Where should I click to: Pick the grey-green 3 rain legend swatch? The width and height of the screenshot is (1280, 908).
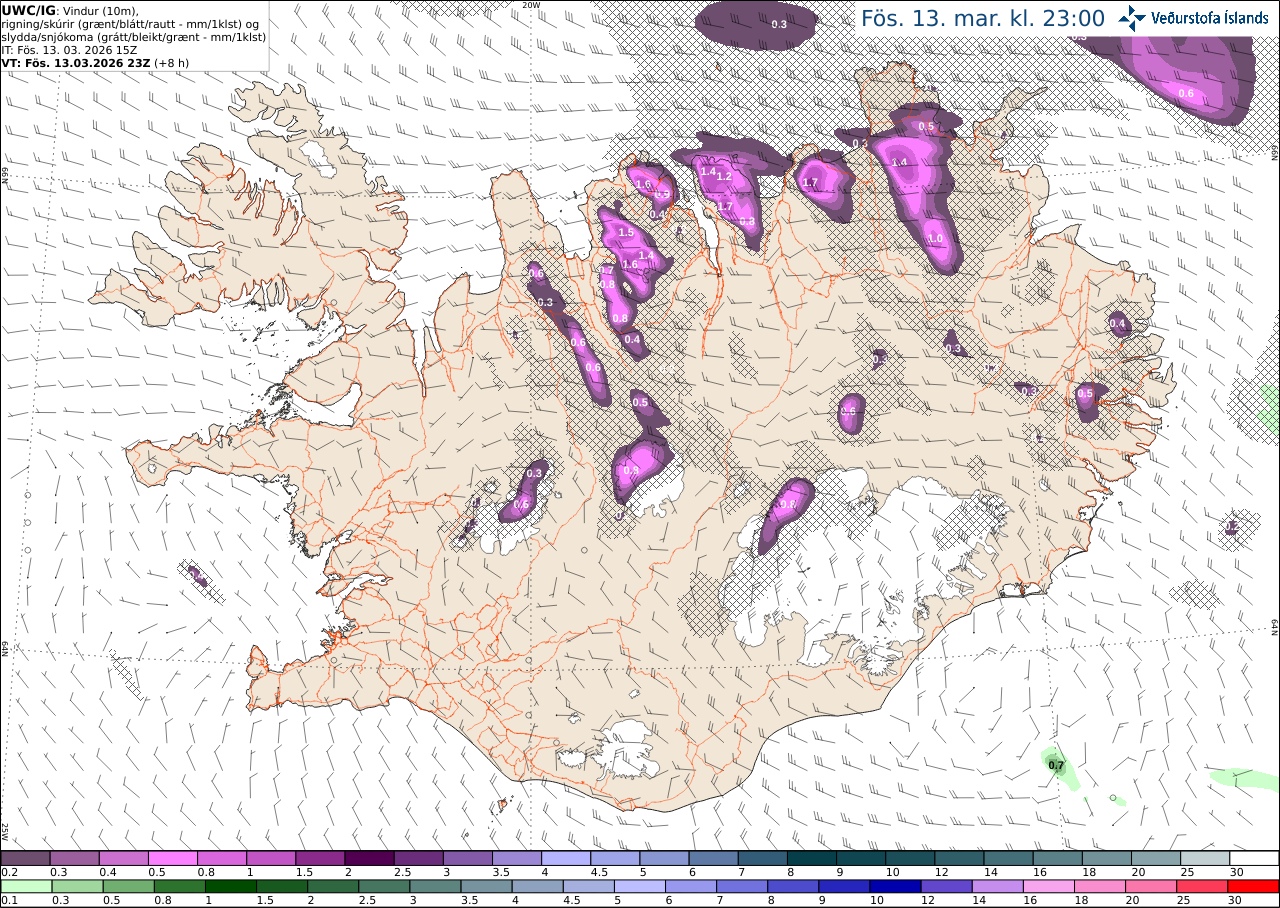click(x=435, y=886)
